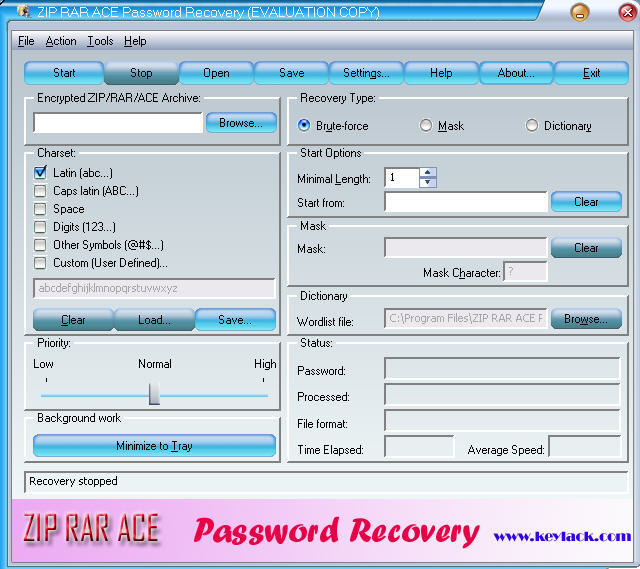The height and width of the screenshot is (569, 640).
Task: Click the 'Recovery stopped' status text
Action: (73, 481)
